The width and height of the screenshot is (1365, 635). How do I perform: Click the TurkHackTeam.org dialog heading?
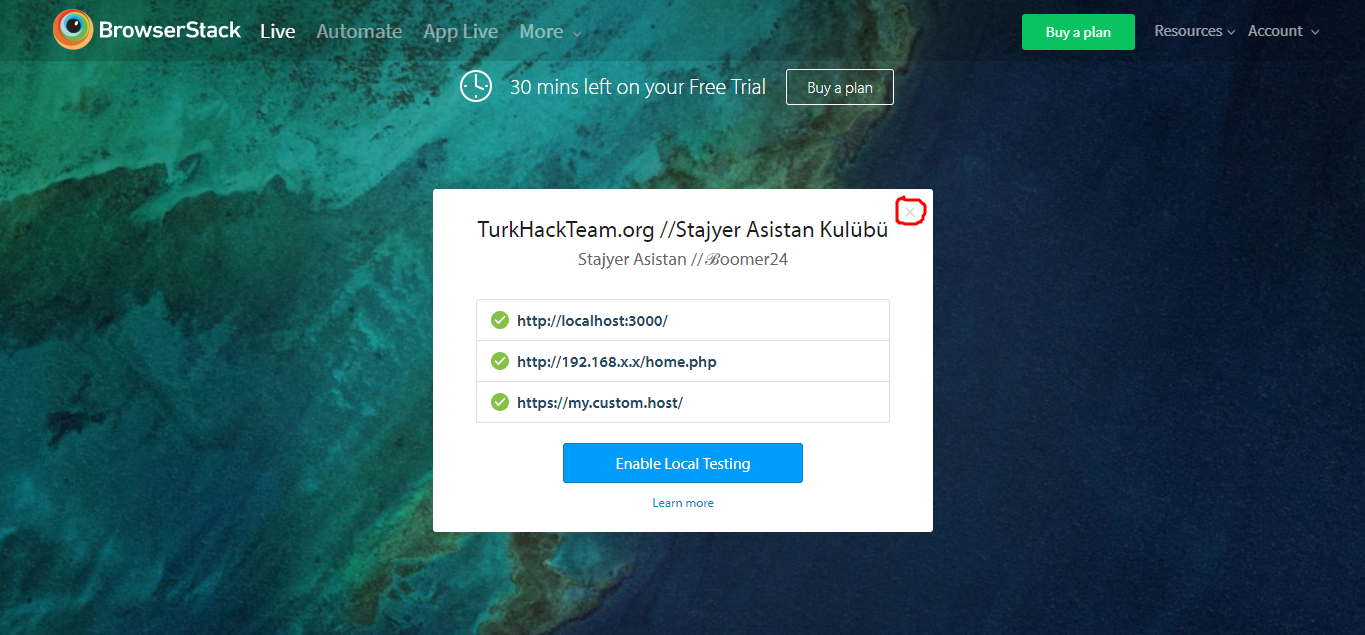coord(683,229)
